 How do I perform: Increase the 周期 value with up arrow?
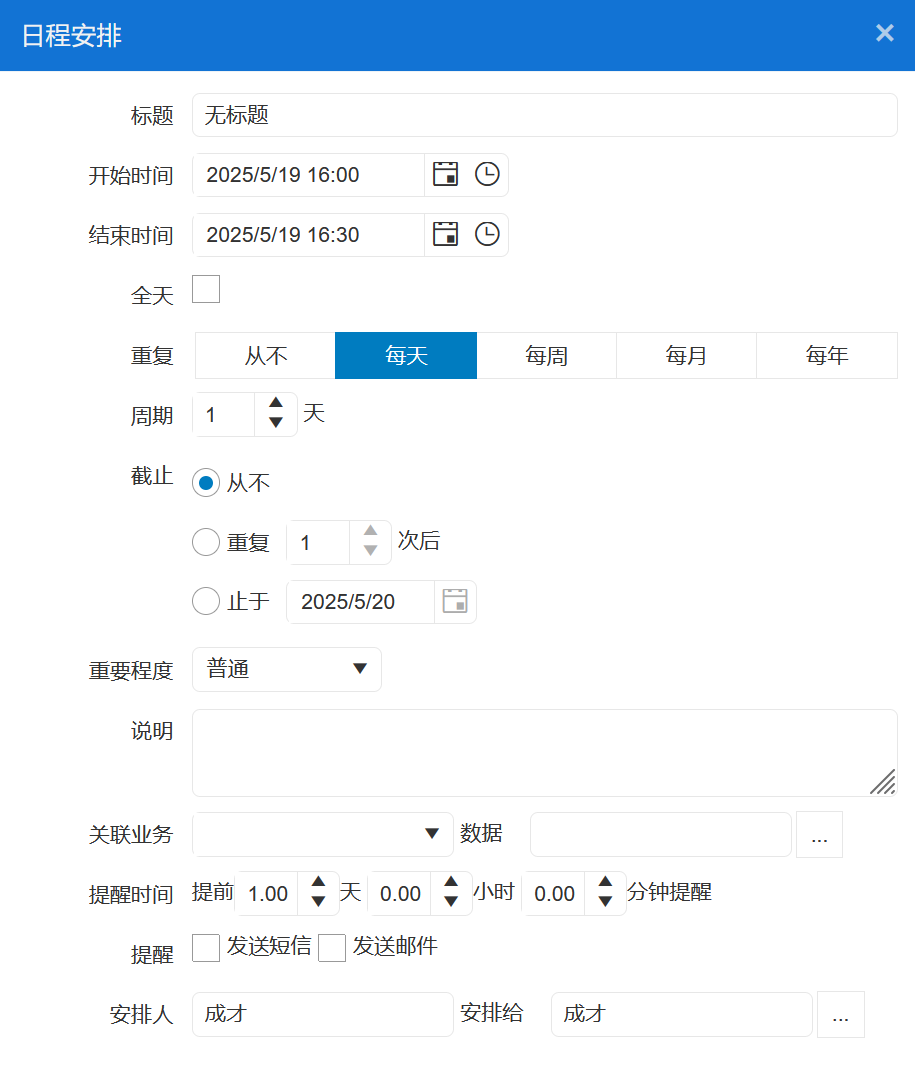click(x=275, y=405)
